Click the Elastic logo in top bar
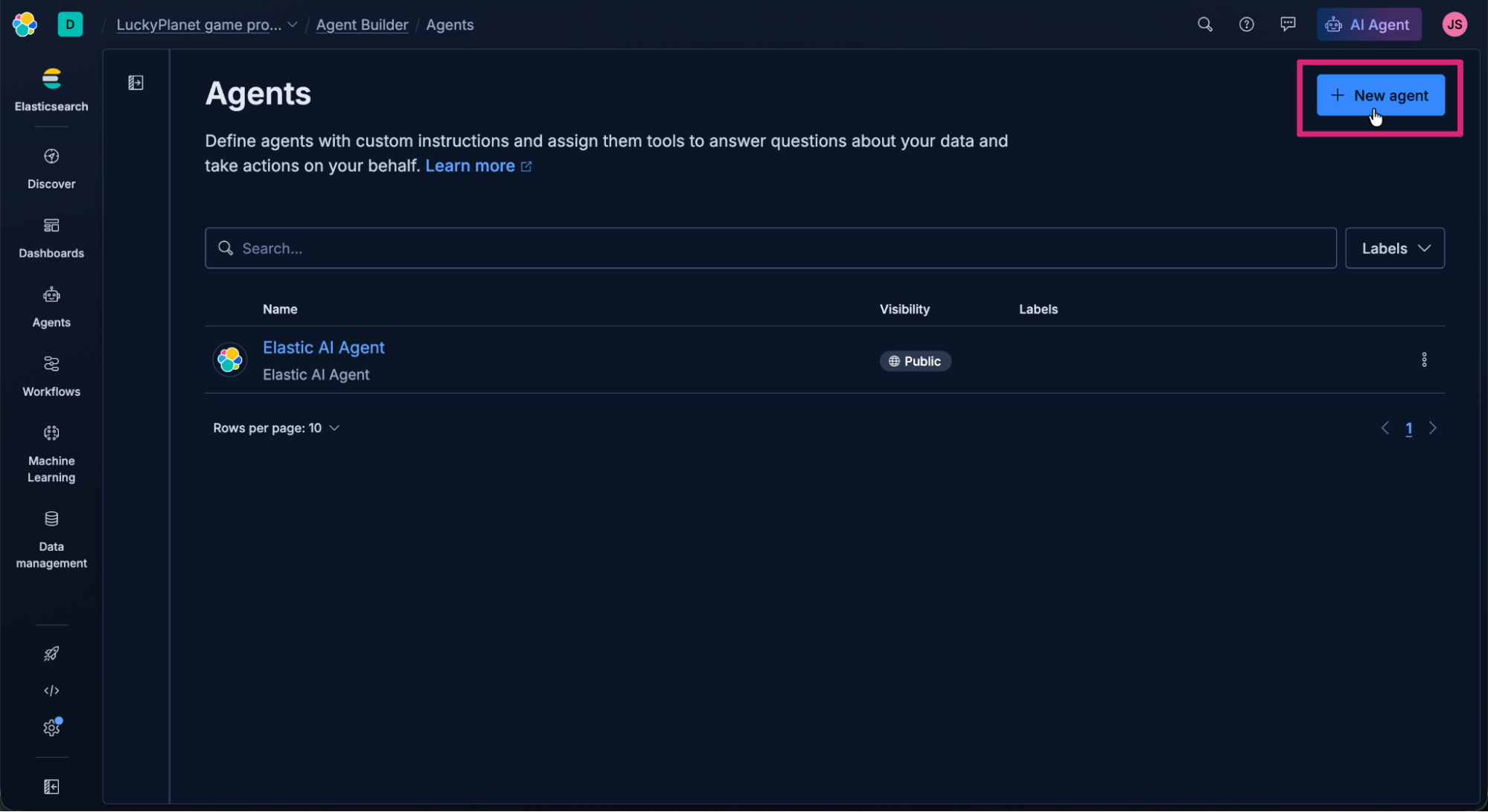The image size is (1488, 812). [x=25, y=25]
